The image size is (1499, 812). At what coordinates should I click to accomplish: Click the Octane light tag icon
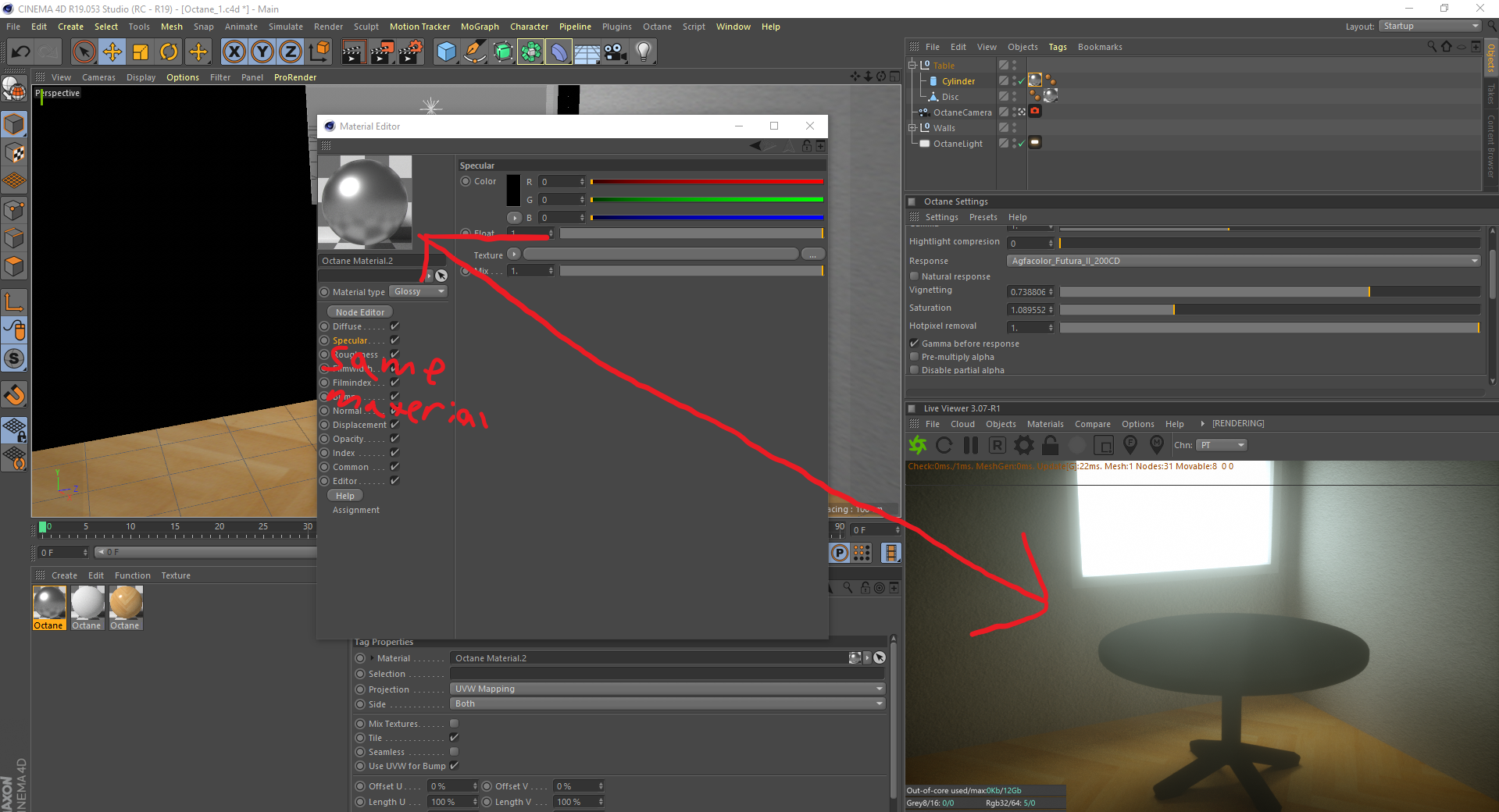(1035, 142)
